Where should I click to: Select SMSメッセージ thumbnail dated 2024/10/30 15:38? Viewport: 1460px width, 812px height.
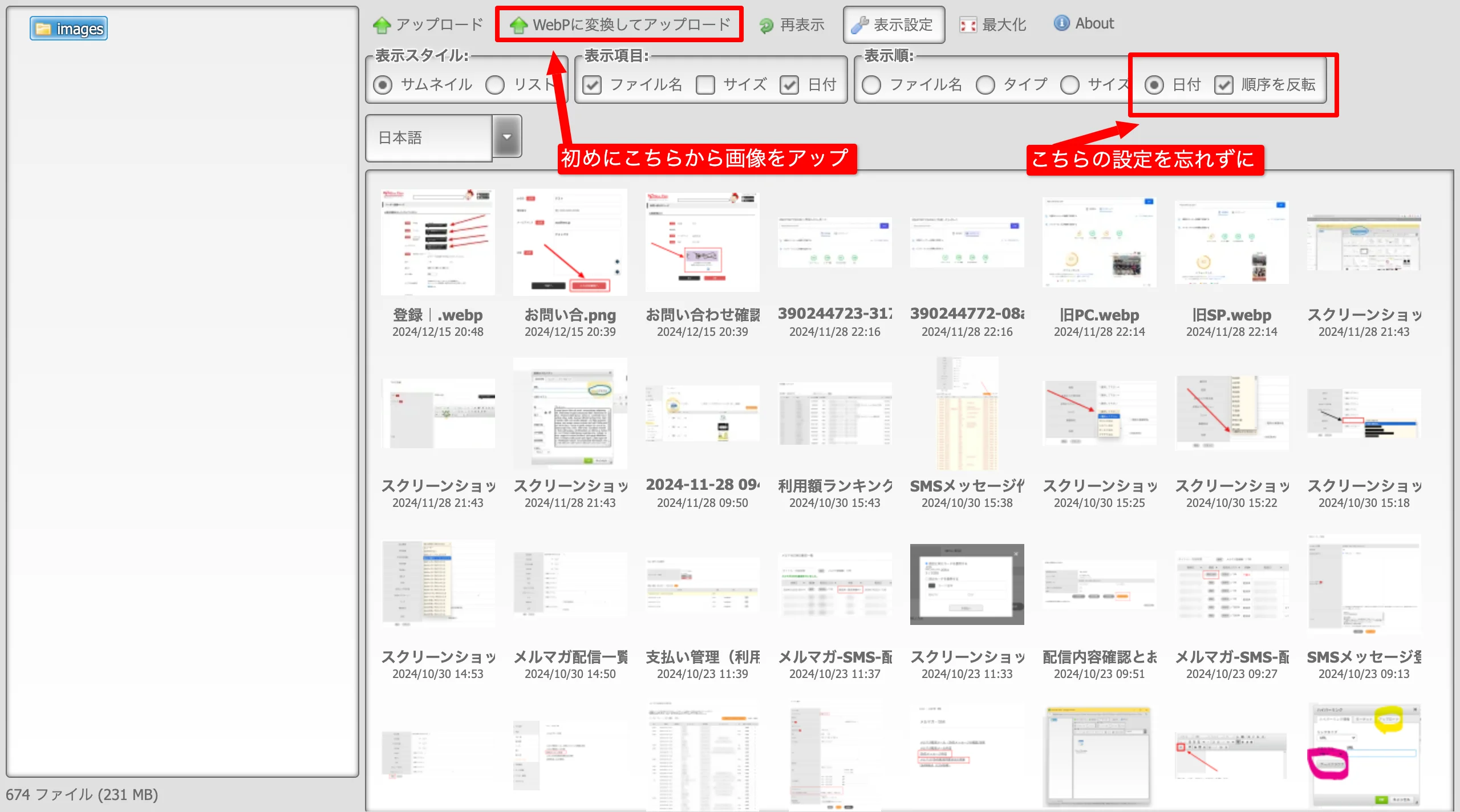pyautogui.click(x=967, y=413)
